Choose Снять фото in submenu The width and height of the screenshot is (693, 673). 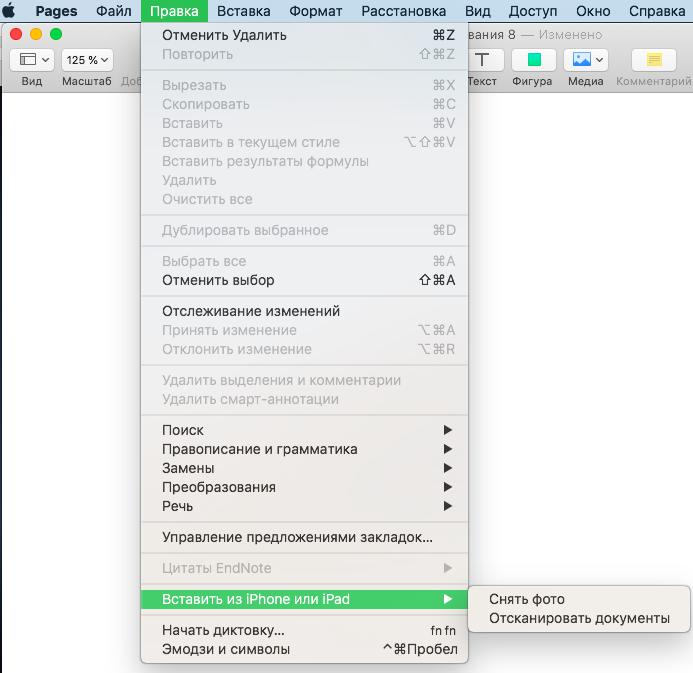(579, 599)
